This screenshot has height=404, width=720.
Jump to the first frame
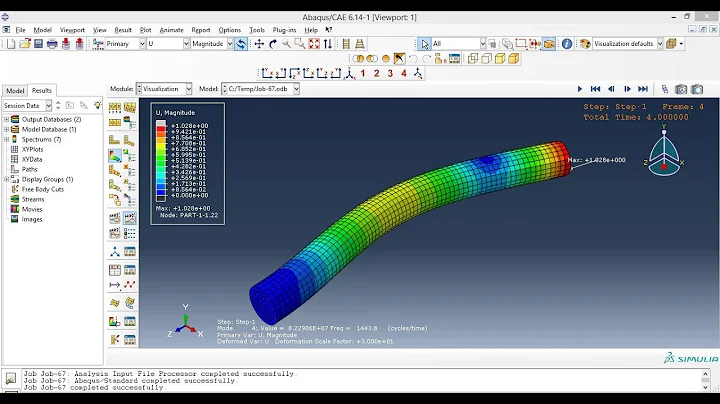tap(596, 89)
